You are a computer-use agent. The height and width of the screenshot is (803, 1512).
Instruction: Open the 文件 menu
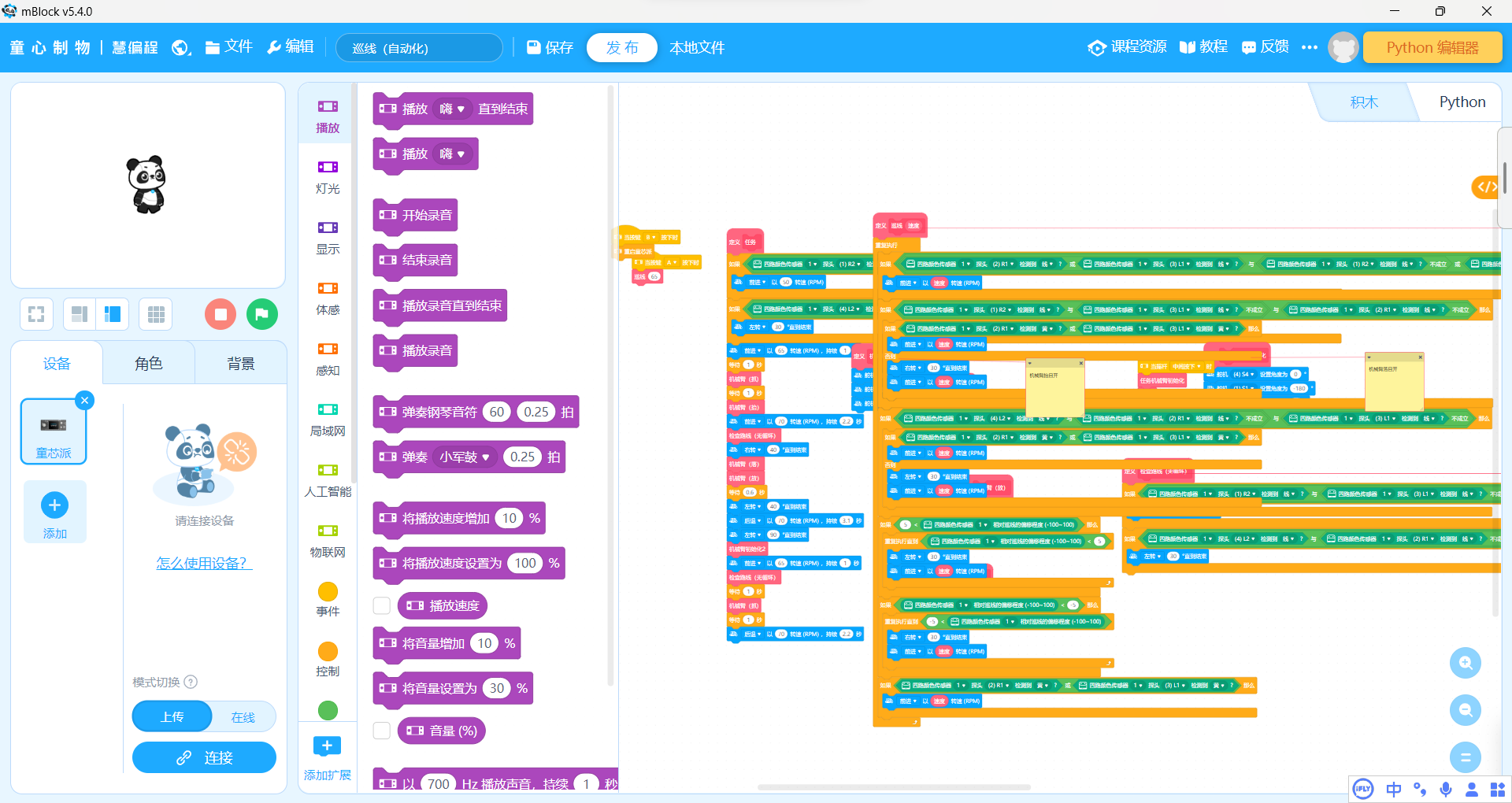pyautogui.click(x=228, y=47)
